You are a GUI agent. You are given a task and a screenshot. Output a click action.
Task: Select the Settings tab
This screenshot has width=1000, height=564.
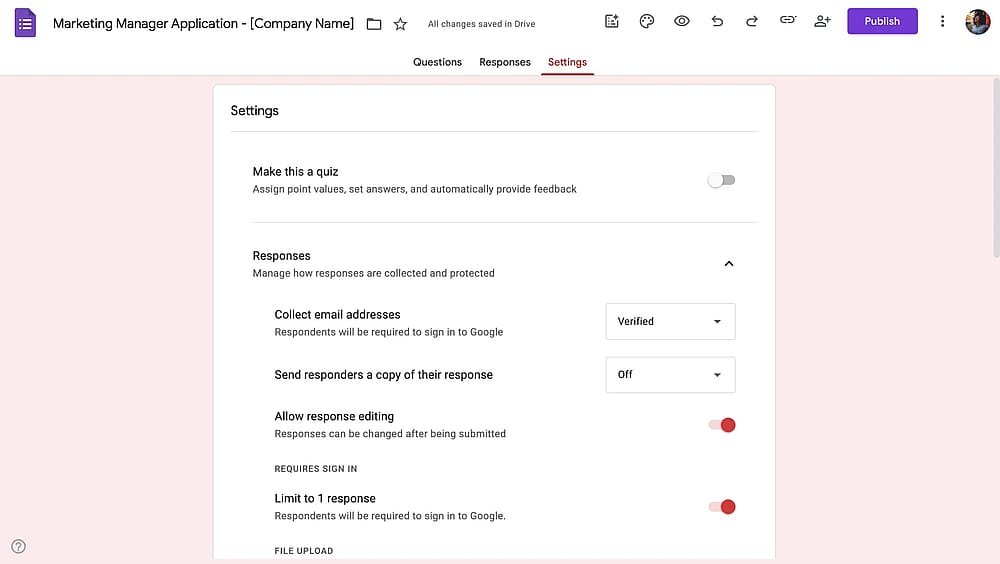(567, 62)
